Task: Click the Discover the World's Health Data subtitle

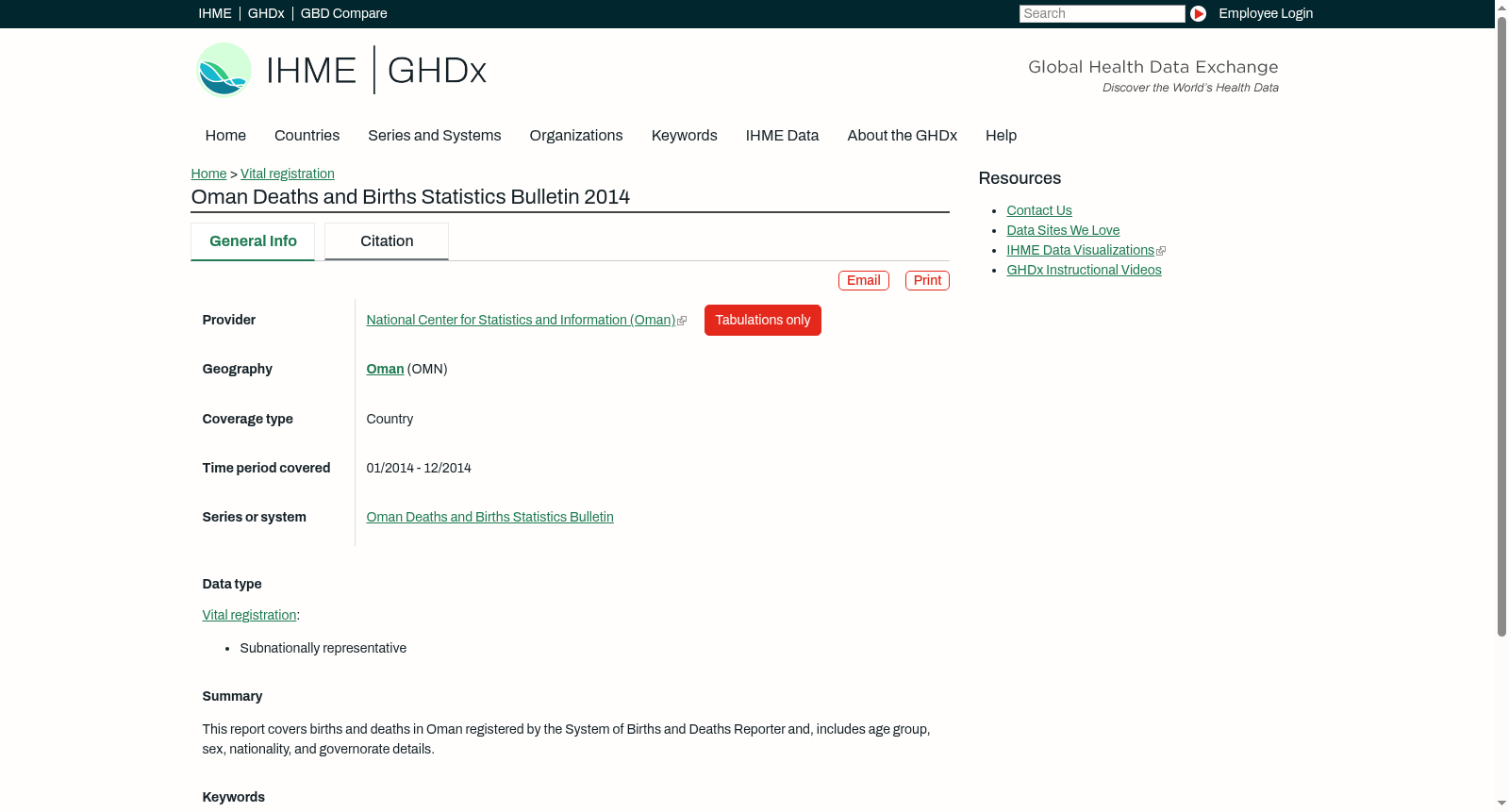Action: coord(1191,88)
